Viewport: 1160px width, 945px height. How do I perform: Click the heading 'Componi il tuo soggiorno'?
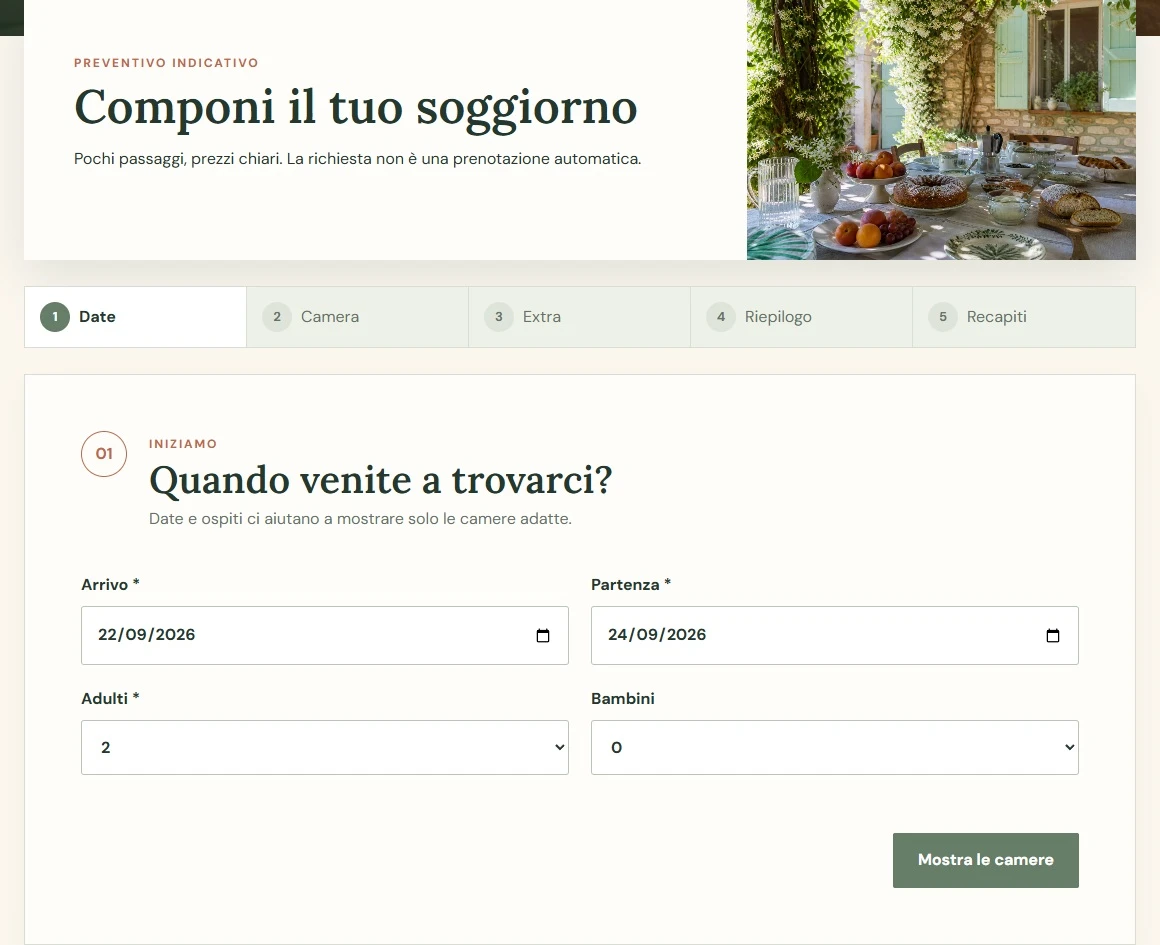pos(356,108)
